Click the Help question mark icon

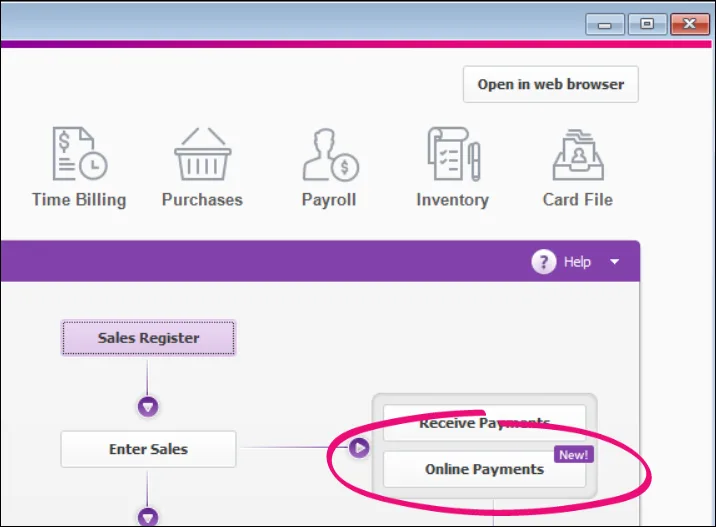coord(543,262)
